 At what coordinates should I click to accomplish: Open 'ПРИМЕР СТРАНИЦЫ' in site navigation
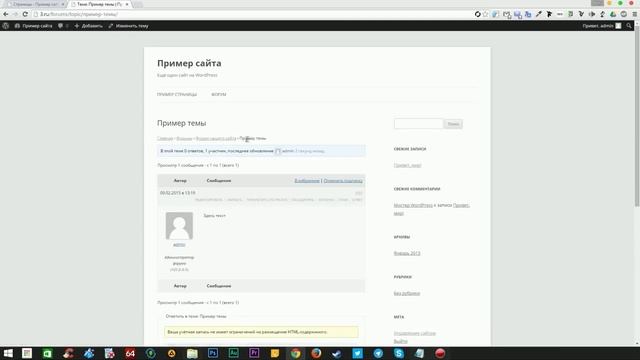pos(177,94)
